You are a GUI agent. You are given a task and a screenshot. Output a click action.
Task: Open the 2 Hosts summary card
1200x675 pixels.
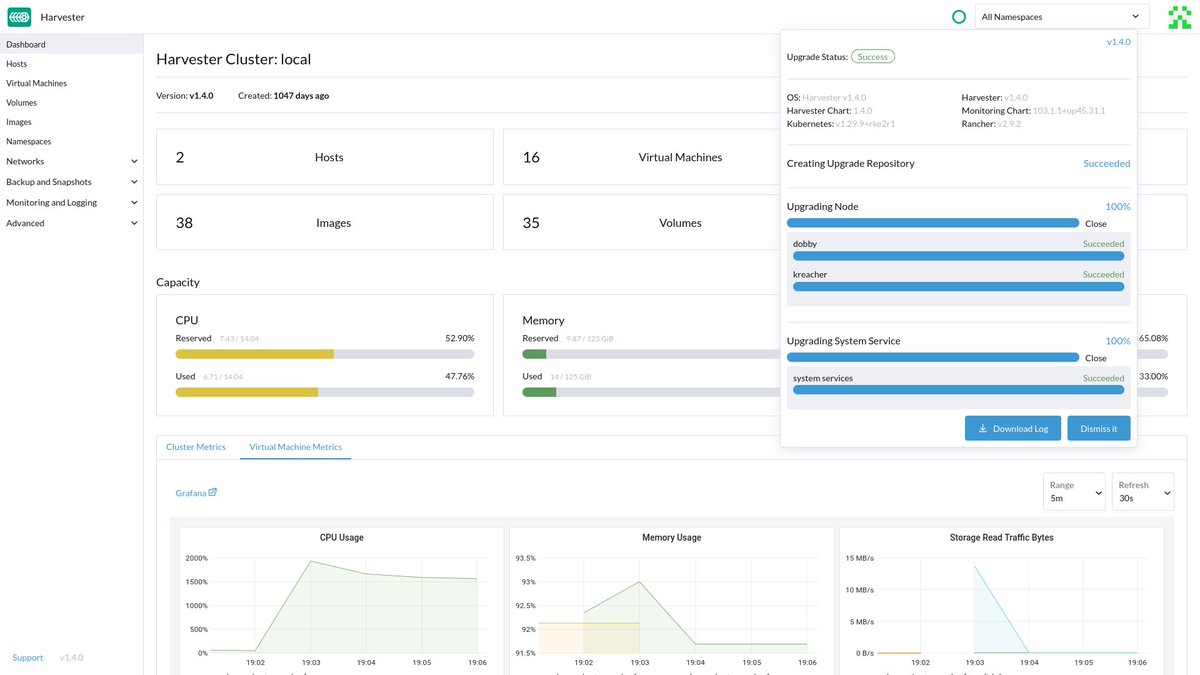[x=325, y=157]
